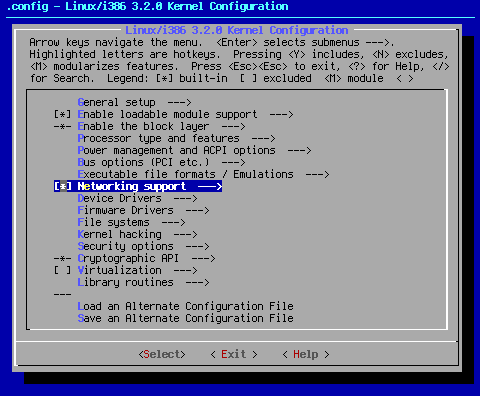Open the File systems submenu
Screen dimensions: 480x396
(131, 222)
